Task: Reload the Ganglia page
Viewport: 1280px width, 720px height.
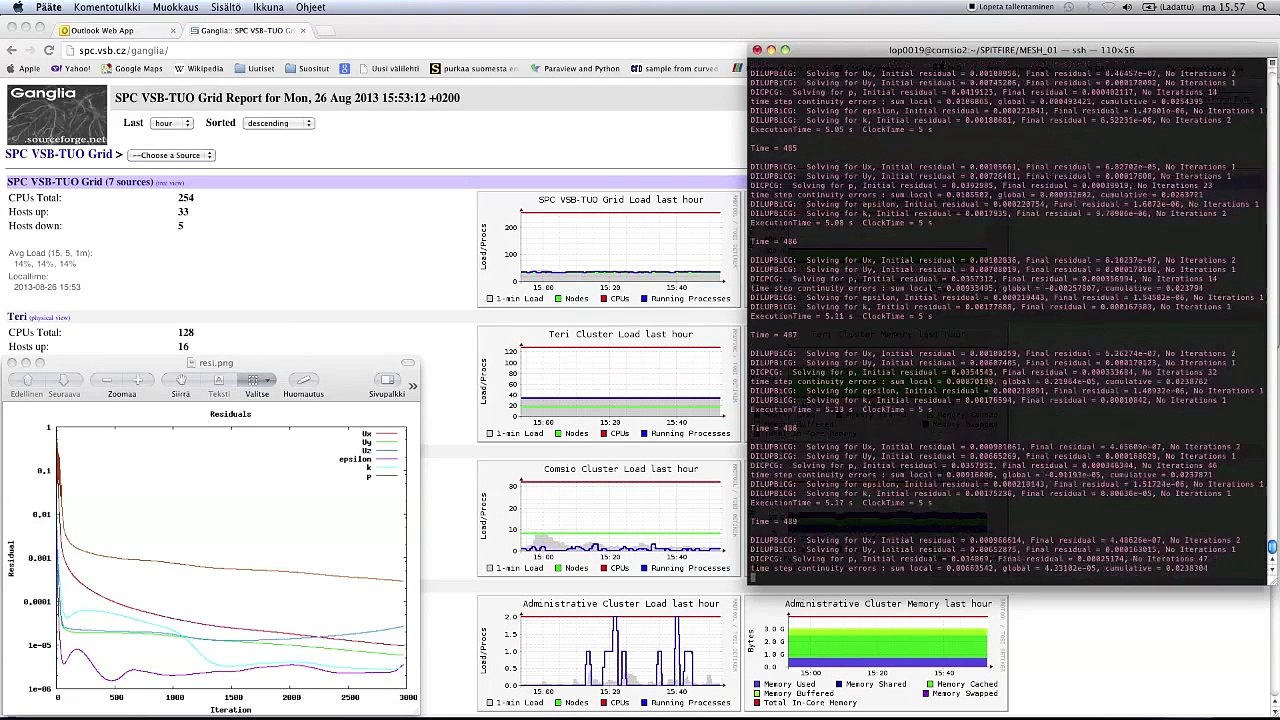Action: click(x=49, y=50)
